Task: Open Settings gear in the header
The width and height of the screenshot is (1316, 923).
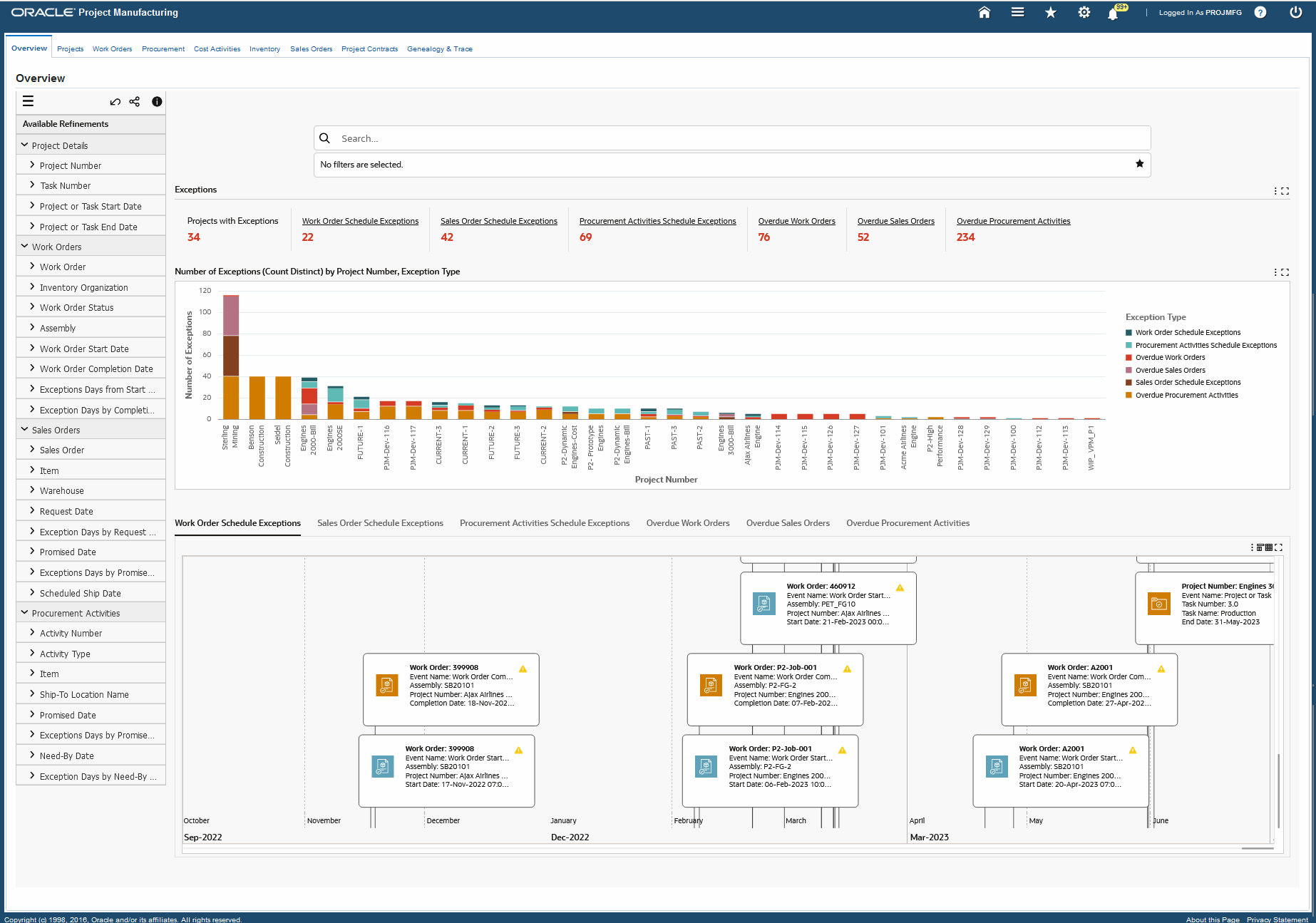Action: [x=1084, y=12]
